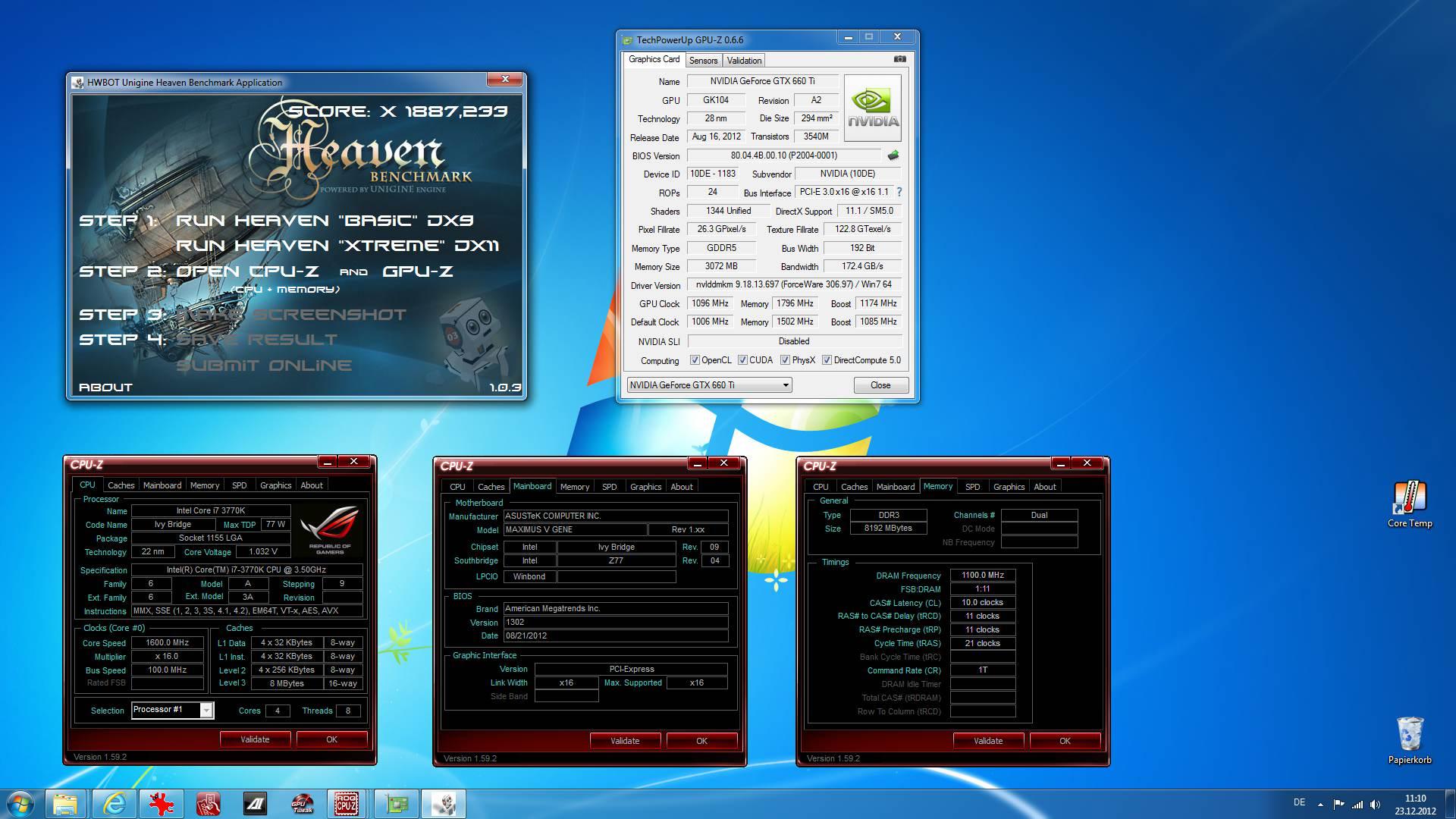The height and width of the screenshot is (819, 1456).
Task: Click the HWBOT Heaven window title icon
Action: pyautogui.click(x=77, y=83)
